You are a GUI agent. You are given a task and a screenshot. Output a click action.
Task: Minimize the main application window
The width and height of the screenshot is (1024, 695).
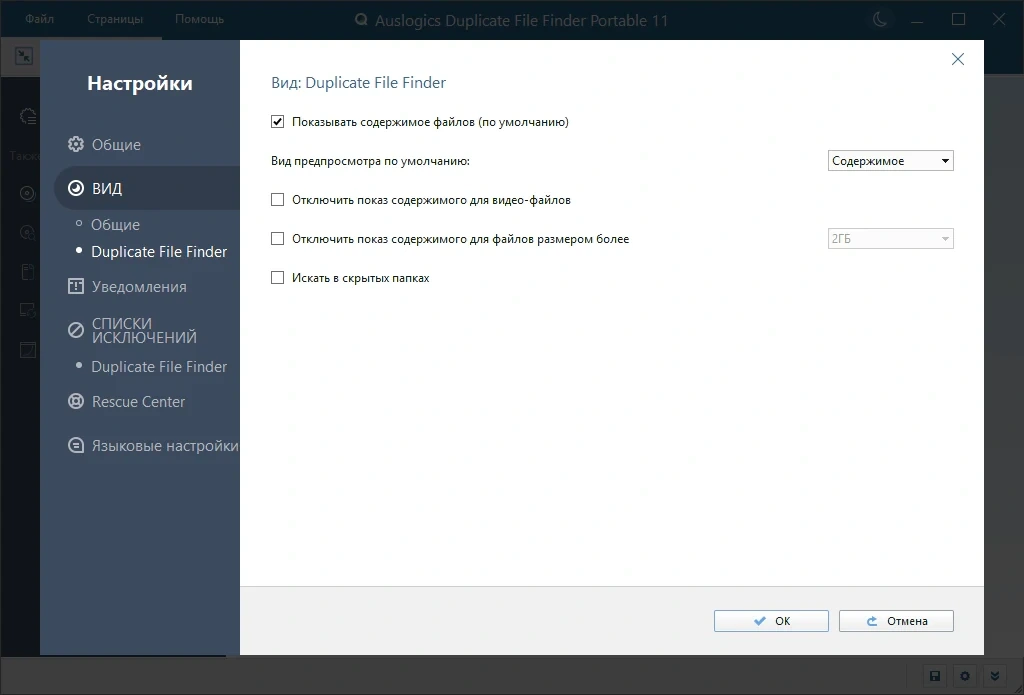(x=920, y=20)
